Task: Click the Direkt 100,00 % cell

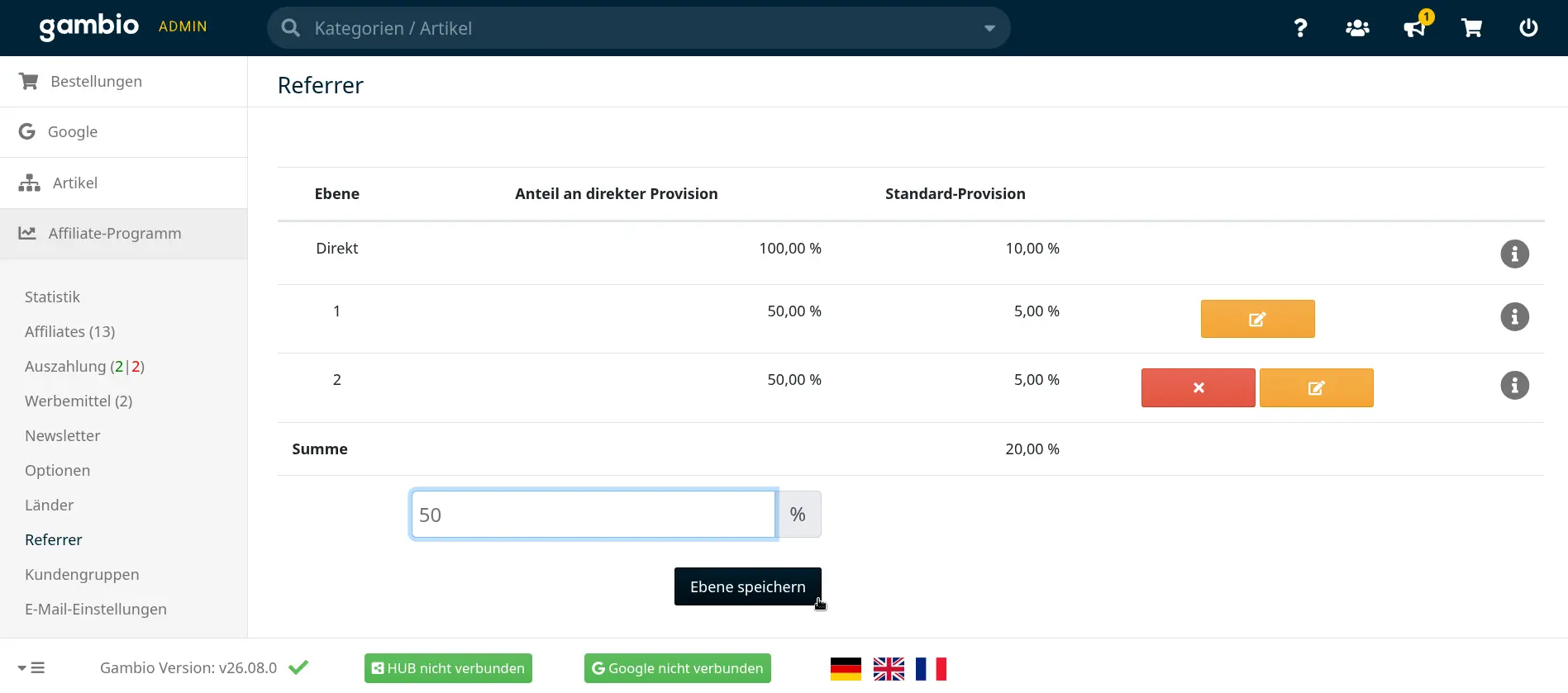Action: [790, 249]
